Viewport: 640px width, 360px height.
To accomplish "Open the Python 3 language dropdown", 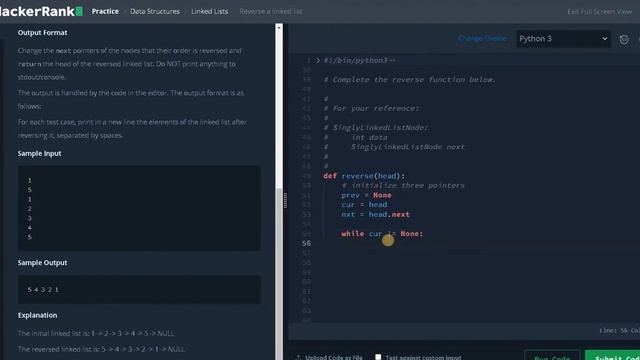I will click(x=563, y=39).
